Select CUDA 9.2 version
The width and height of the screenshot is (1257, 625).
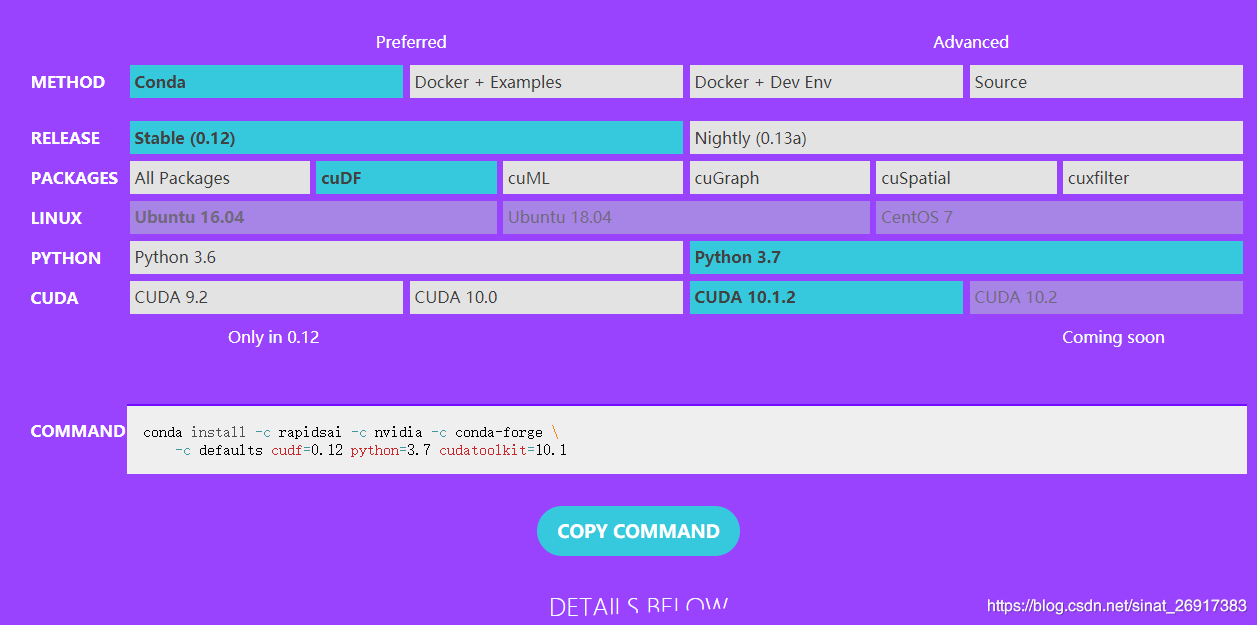[265, 297]
